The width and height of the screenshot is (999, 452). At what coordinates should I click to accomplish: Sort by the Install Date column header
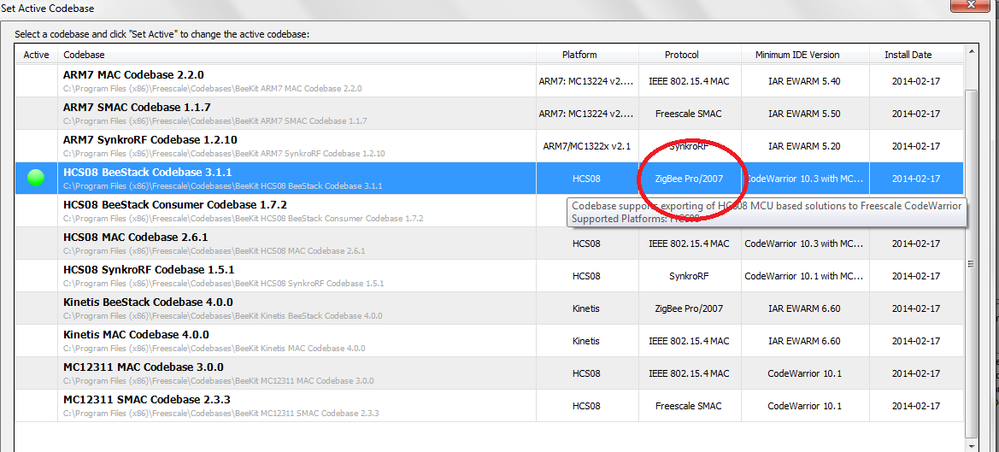pyautogui.click(x=916, y=55)
